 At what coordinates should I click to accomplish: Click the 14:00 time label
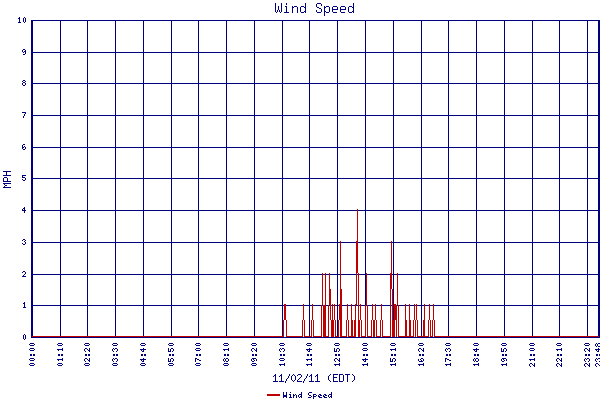(365, 354)
